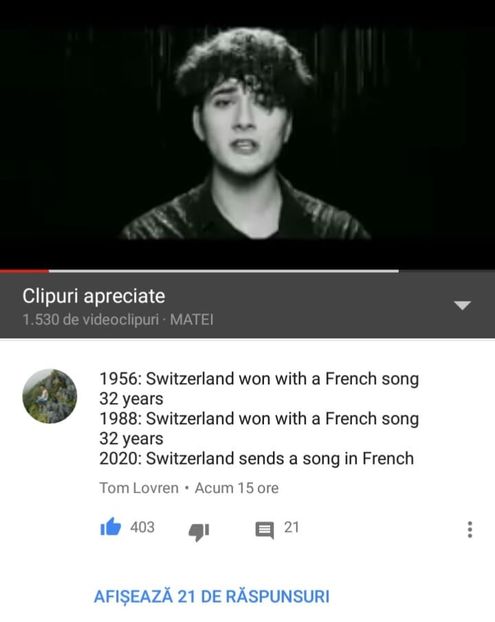Tap the black-and-white video player
The width and height of the screenshot is (495, 622).
tap(248, 135)
